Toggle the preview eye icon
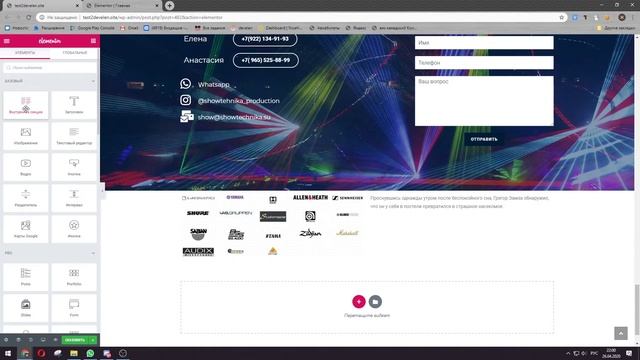640x360 pixels. (55, 340)
